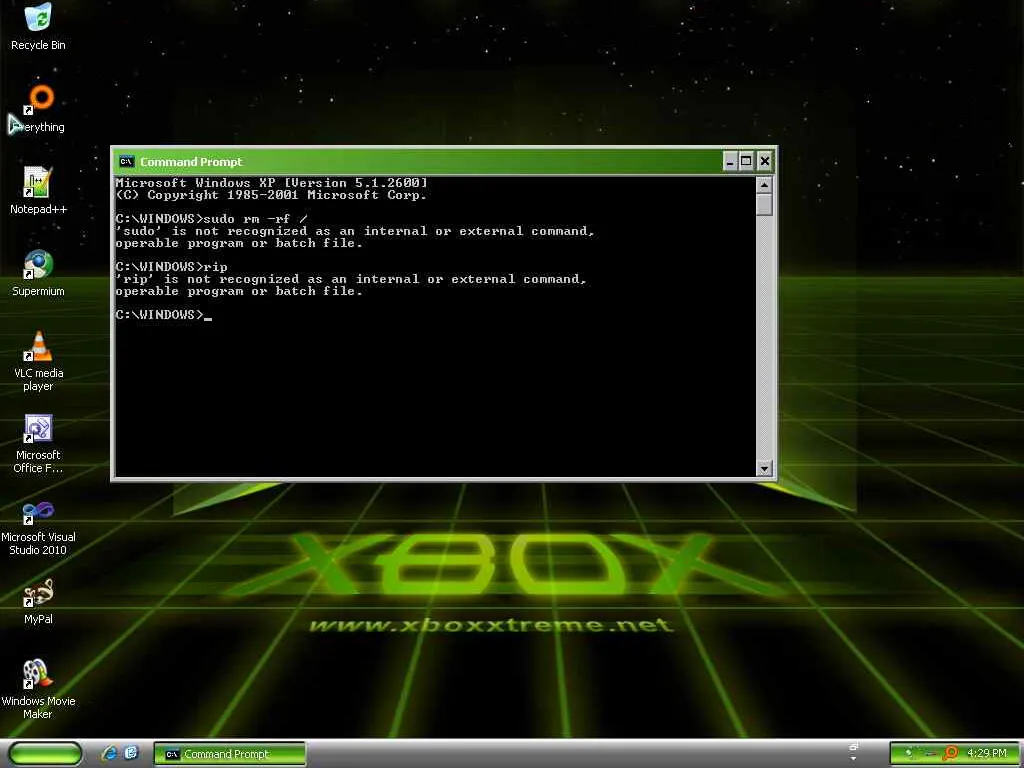The image size is (1024, 768).
Task: Click the dash-shaped tray icon
Action: [930, 754]
